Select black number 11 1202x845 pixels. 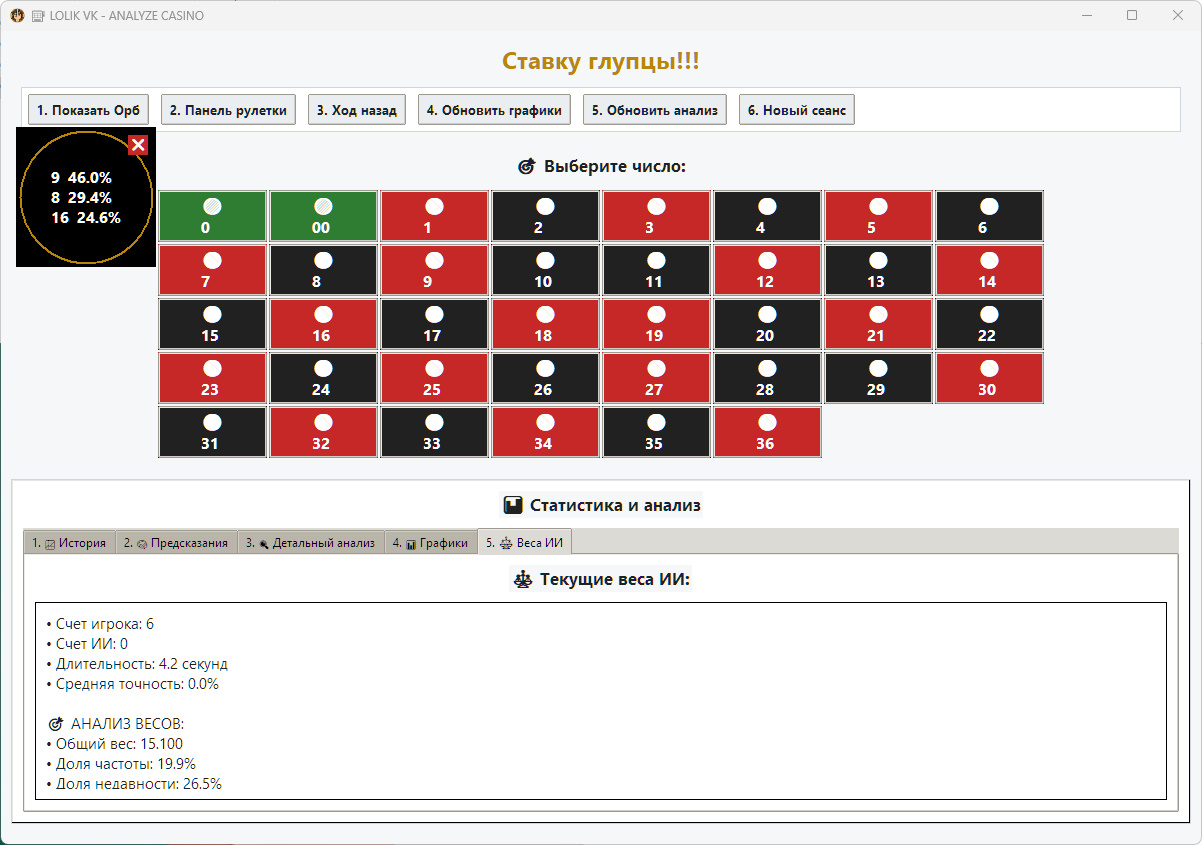click(656, 270)
